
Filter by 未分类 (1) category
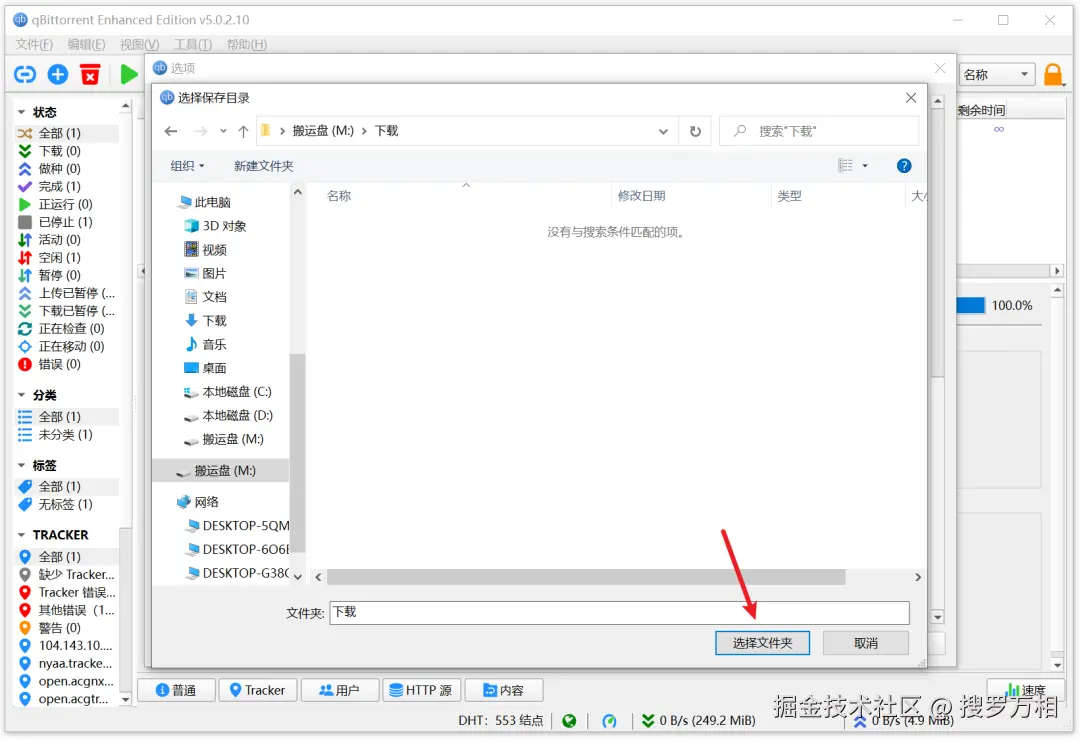(65, 435)
